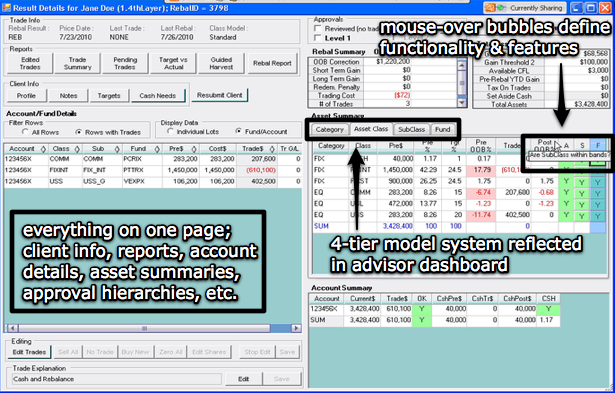Open the Rebal Report
The image size is (615, 393).
pyautogui.click(x=272, y=63)
